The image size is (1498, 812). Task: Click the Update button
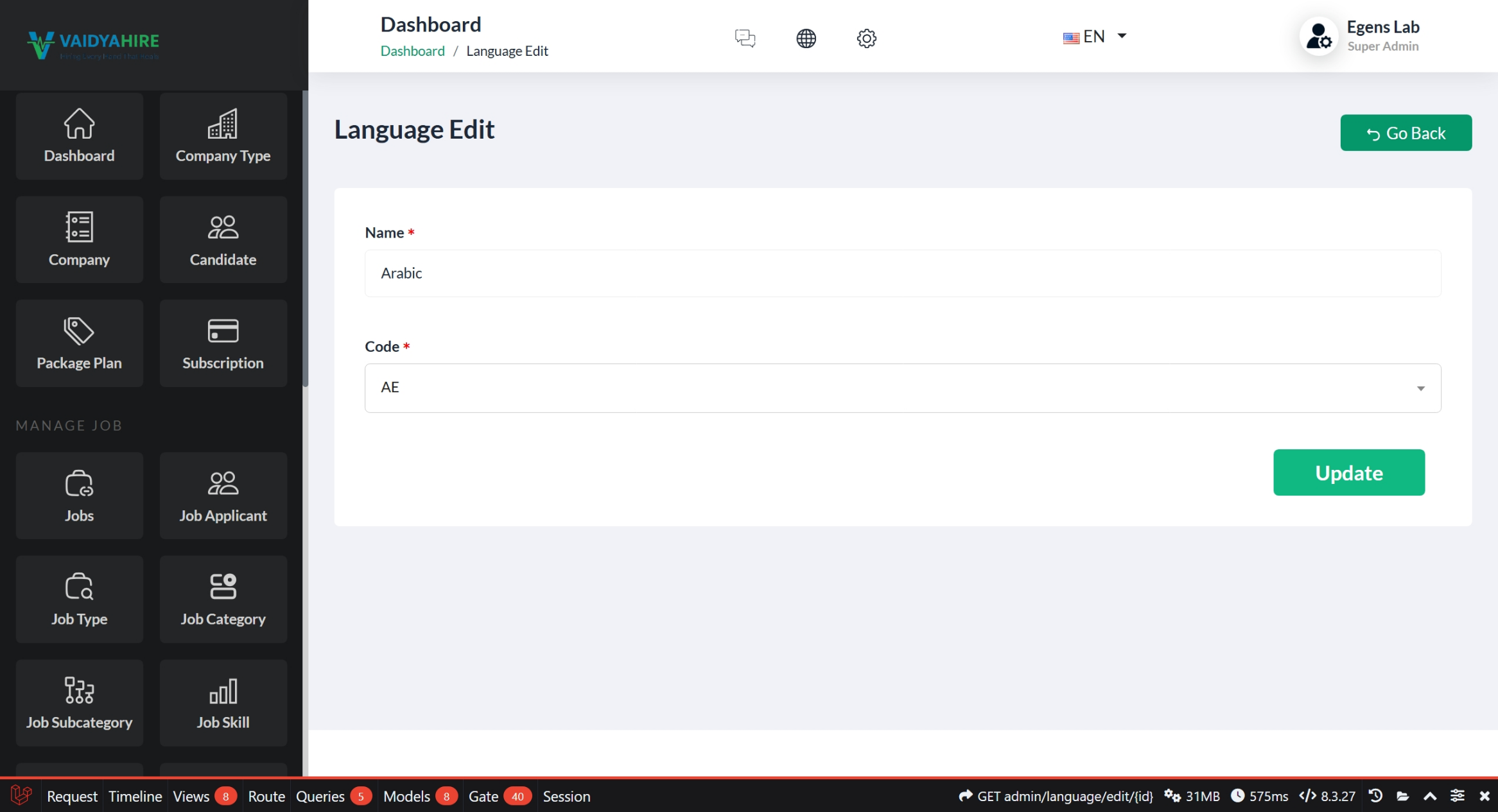tap(1348, 472)
